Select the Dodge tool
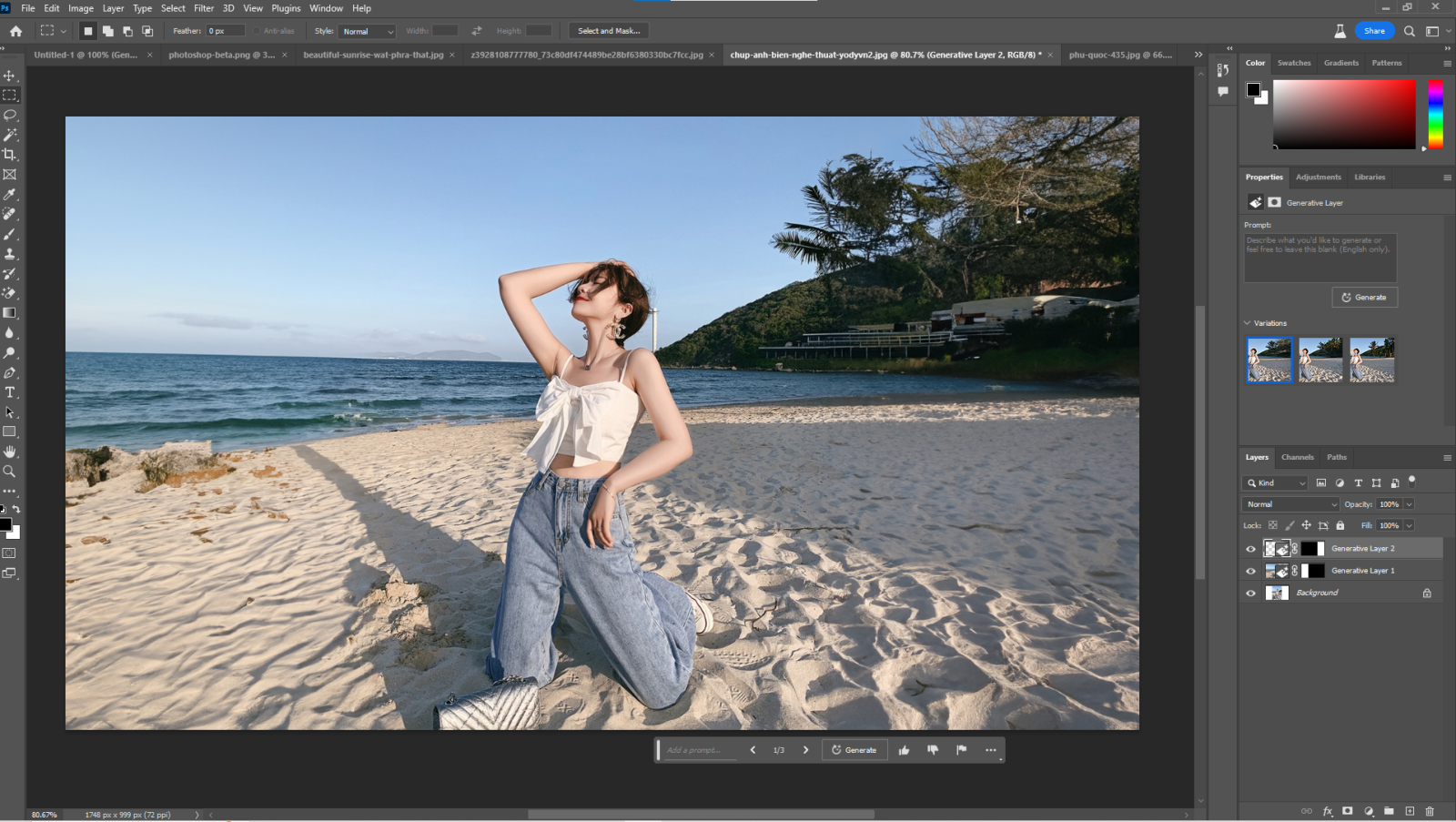Screen dimensions: 1456x822 tap(10, 353)
